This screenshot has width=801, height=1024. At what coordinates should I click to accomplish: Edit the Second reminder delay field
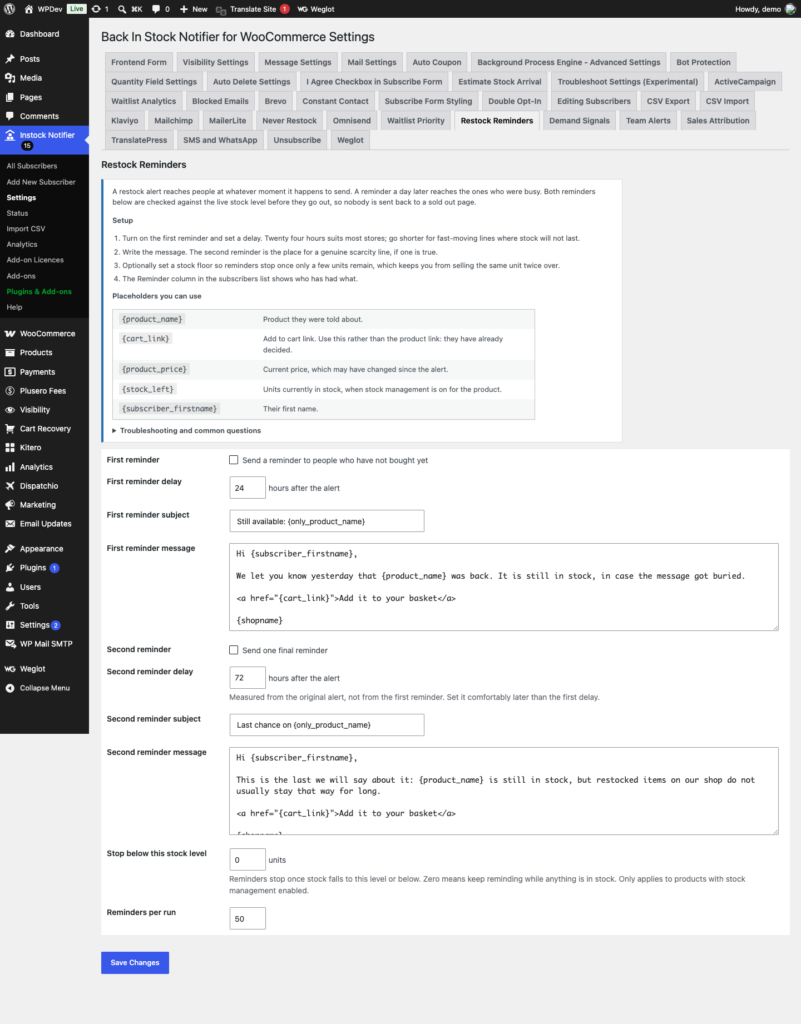pos(247,677)
